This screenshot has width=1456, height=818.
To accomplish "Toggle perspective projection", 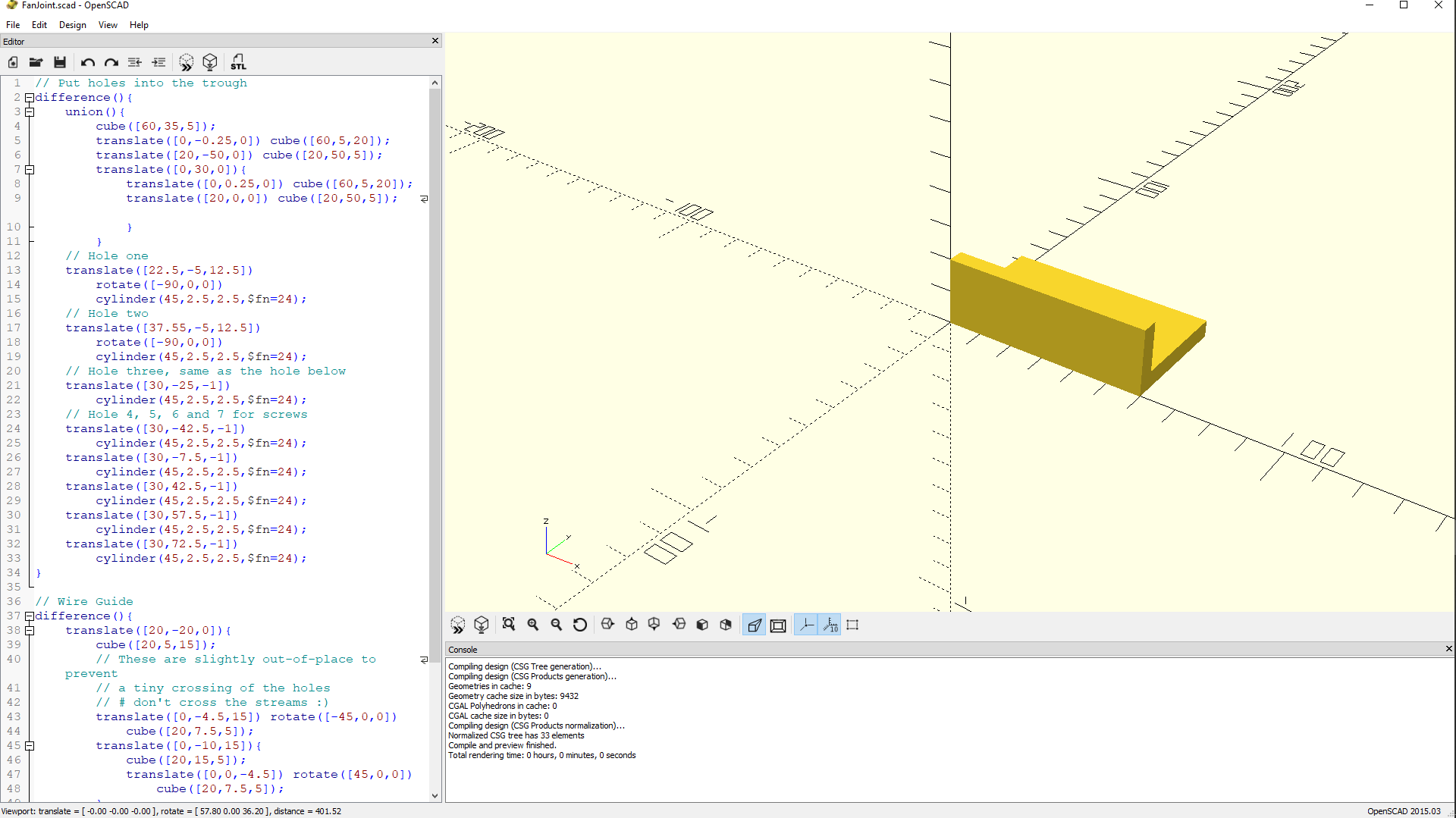I will (755, 625).
